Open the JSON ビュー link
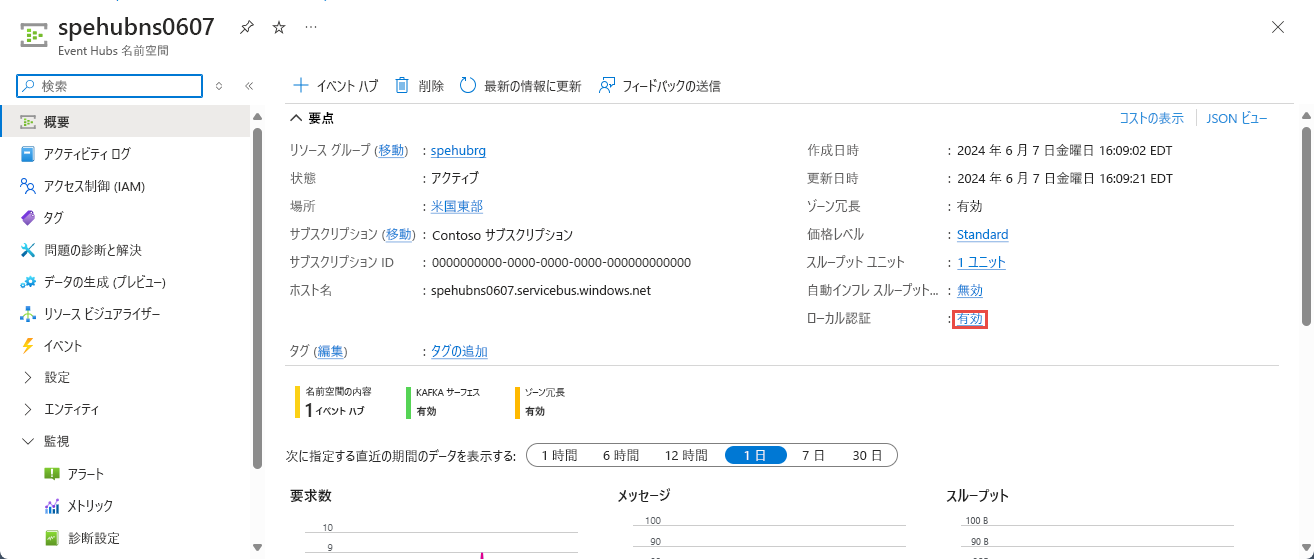Screen dimensions: 1314x559 pyautogui.click(x=1237, y=118)
